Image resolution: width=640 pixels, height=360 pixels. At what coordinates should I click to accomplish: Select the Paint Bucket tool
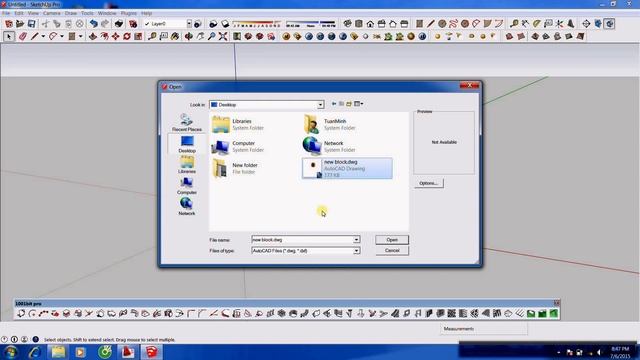click(175, 36)
